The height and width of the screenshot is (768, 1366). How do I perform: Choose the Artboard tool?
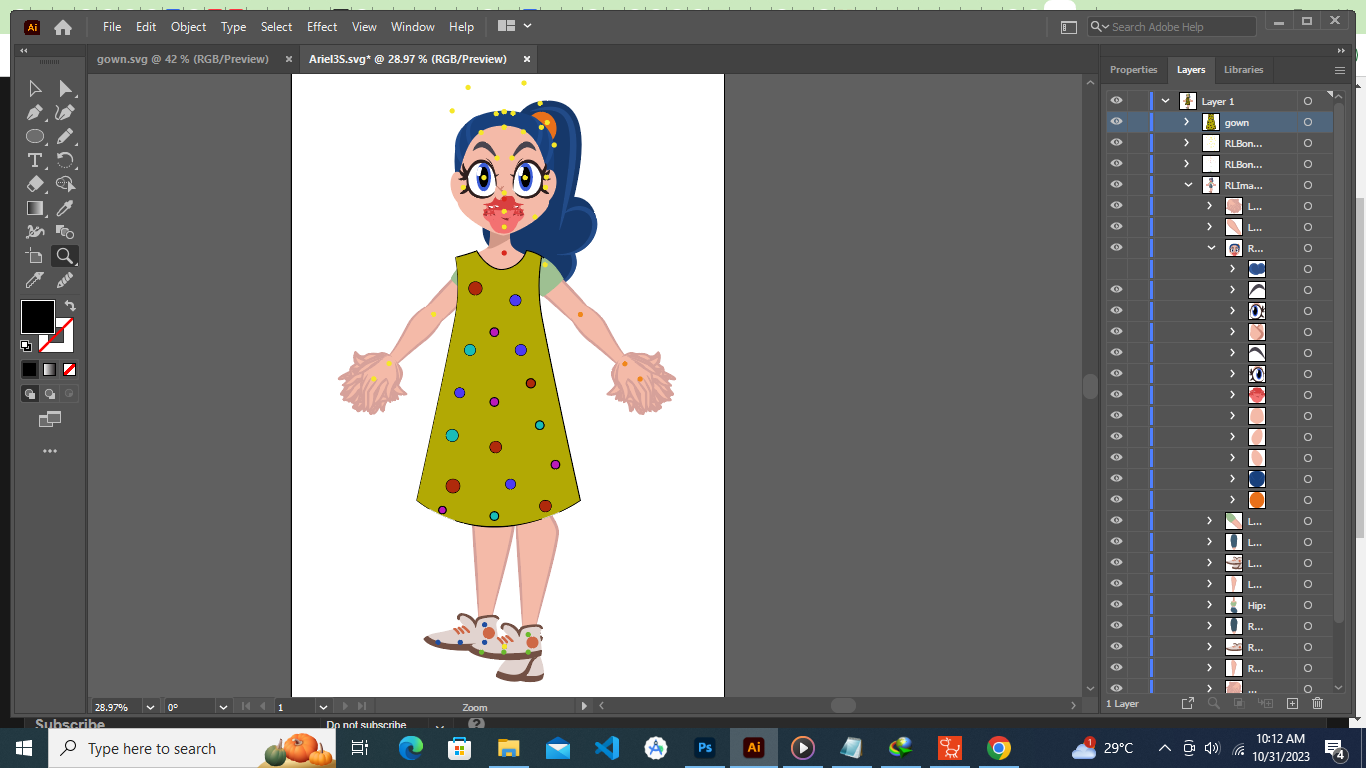pos(35,256)
